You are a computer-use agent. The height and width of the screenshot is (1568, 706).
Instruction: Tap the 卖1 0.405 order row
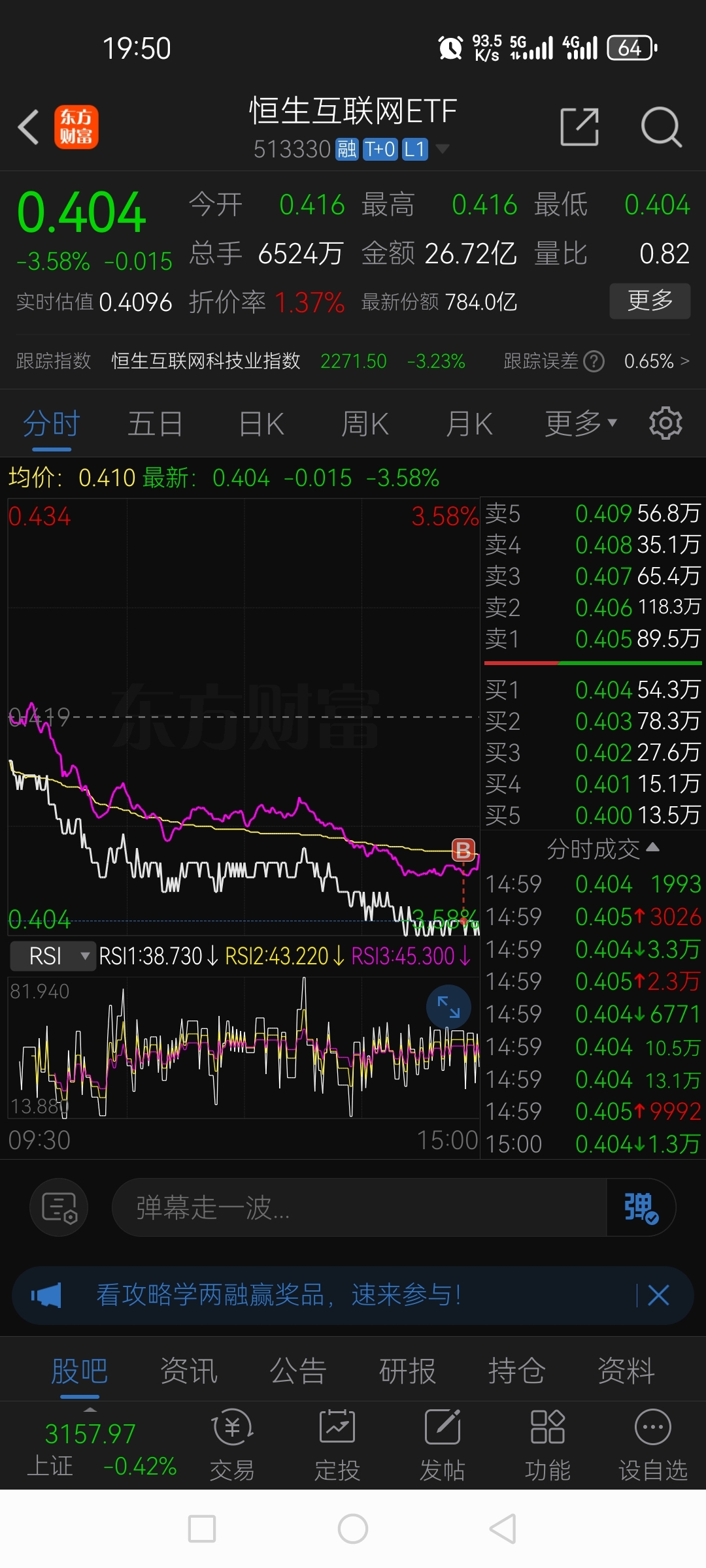(x=593, y=638)
